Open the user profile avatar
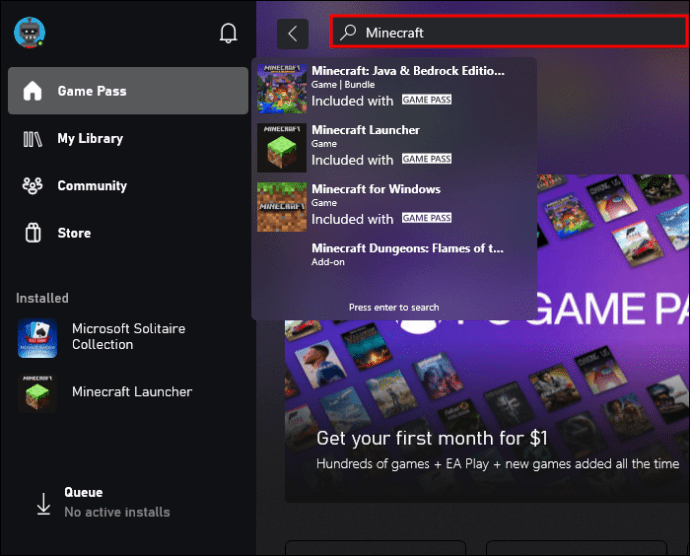Viewport: 690px width, 556px height. (29, 33)
